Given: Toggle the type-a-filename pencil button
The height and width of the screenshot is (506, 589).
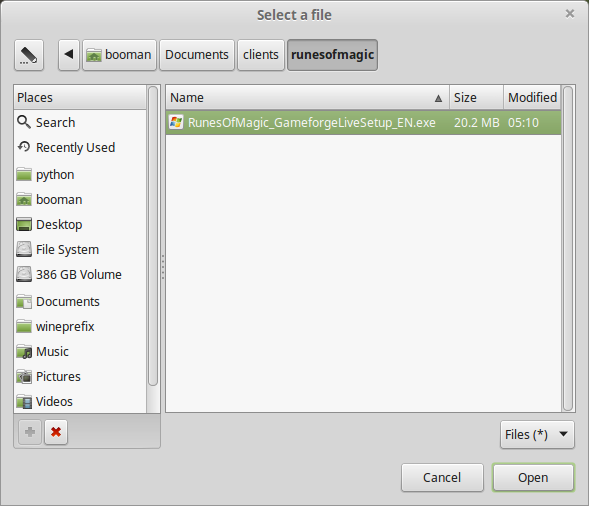Looking at the screenshot, I should click(29, 55).
